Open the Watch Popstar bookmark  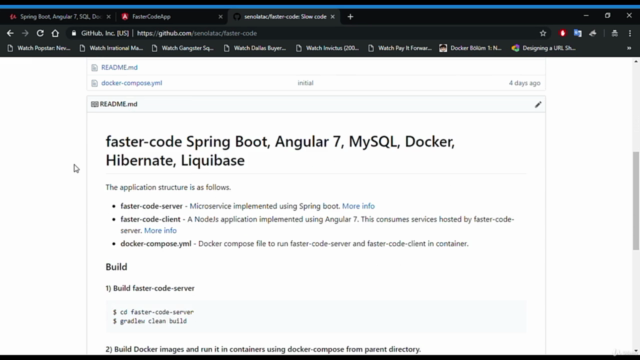(39, 48)
